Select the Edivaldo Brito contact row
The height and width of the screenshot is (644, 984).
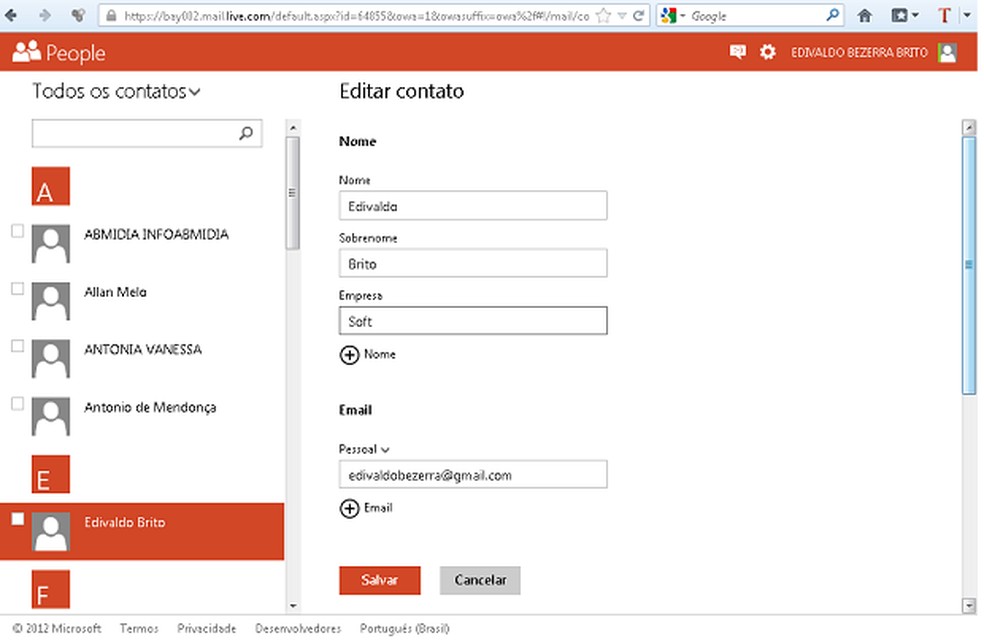[142, 531]
